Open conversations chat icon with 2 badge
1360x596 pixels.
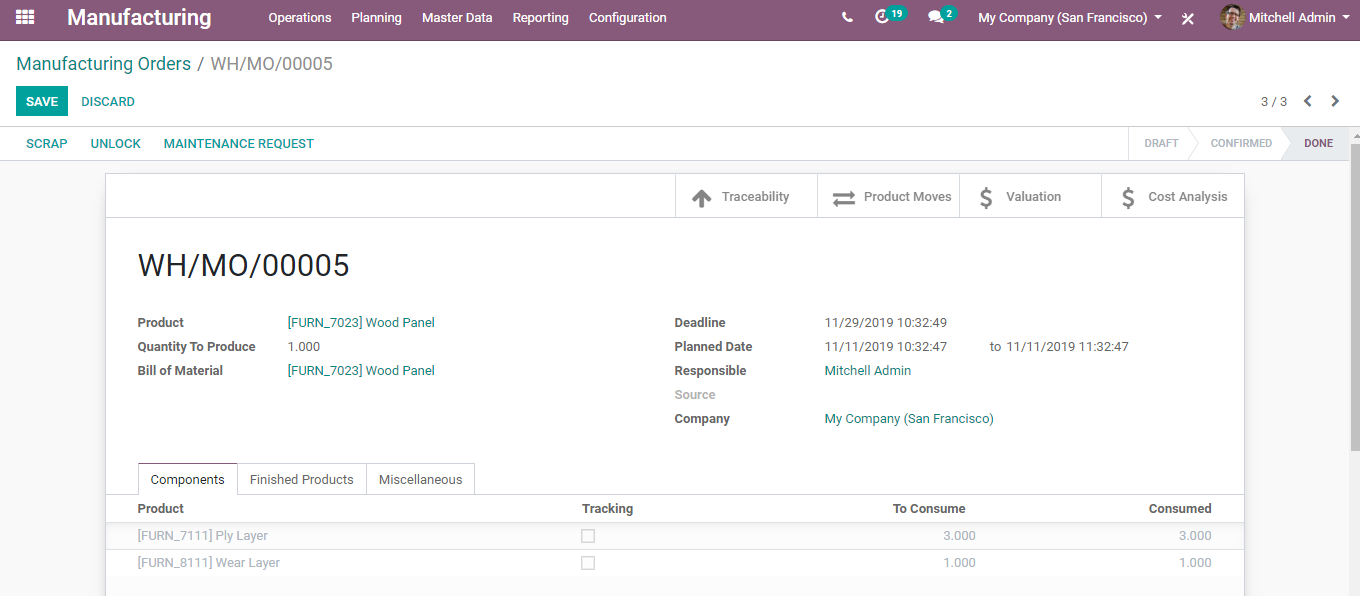[x=935, y=17]
